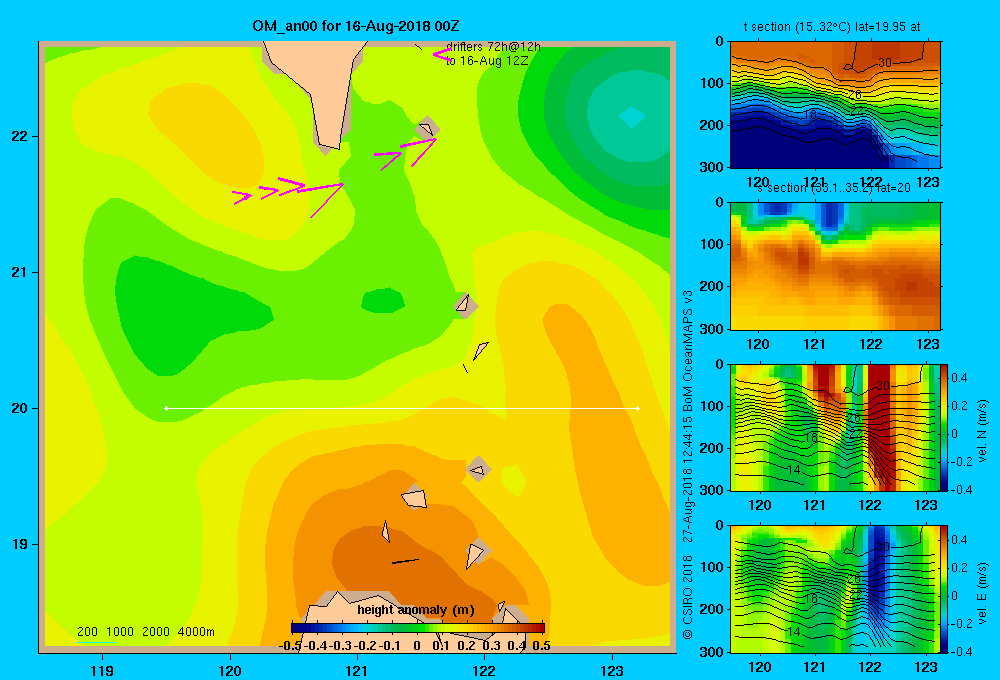The image size is (1000, 680).
Task: Click the "height anomaly (m)" colour bar label
Action: tap(416, 610)
